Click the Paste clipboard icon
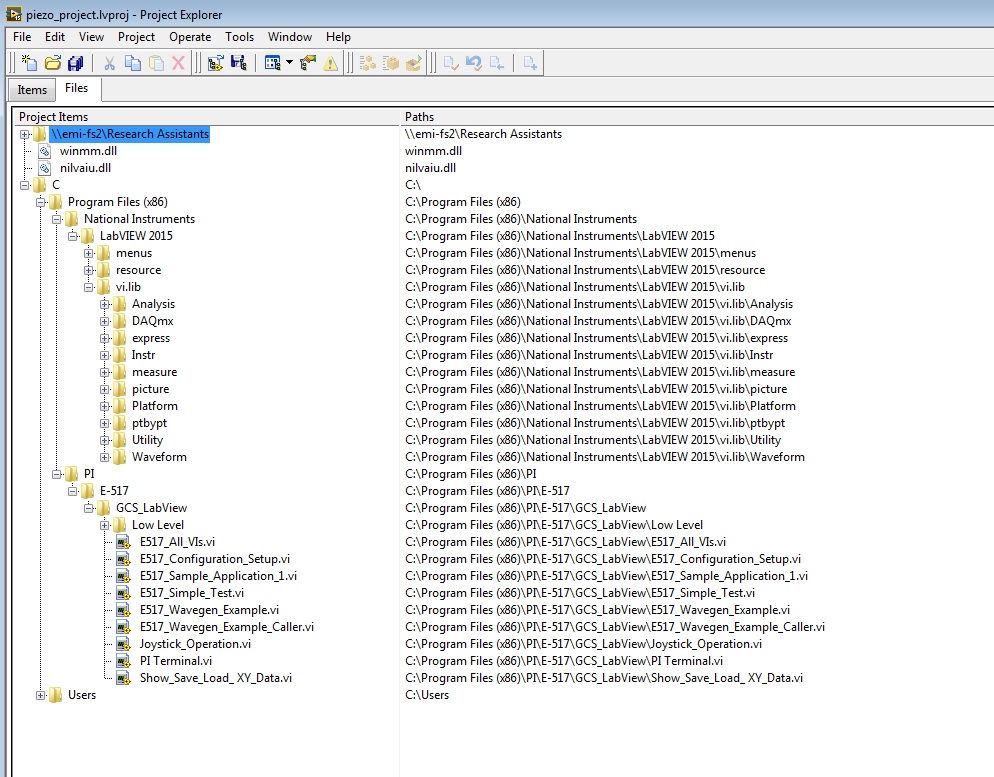The width and height of the screenshot is (994, 777). click(x=156, y=63)
